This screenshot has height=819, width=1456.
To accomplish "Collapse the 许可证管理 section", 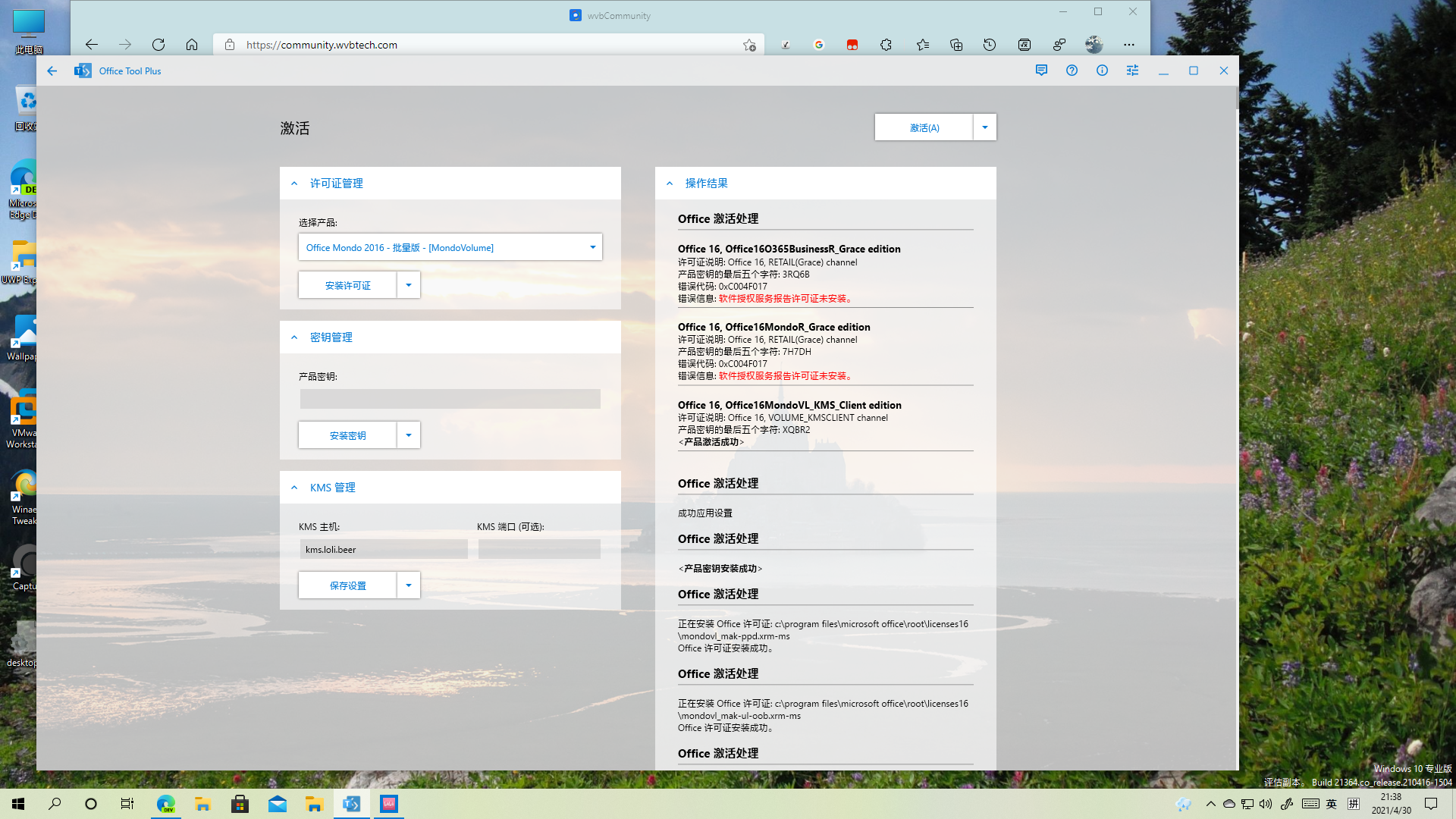I will 294,184.
